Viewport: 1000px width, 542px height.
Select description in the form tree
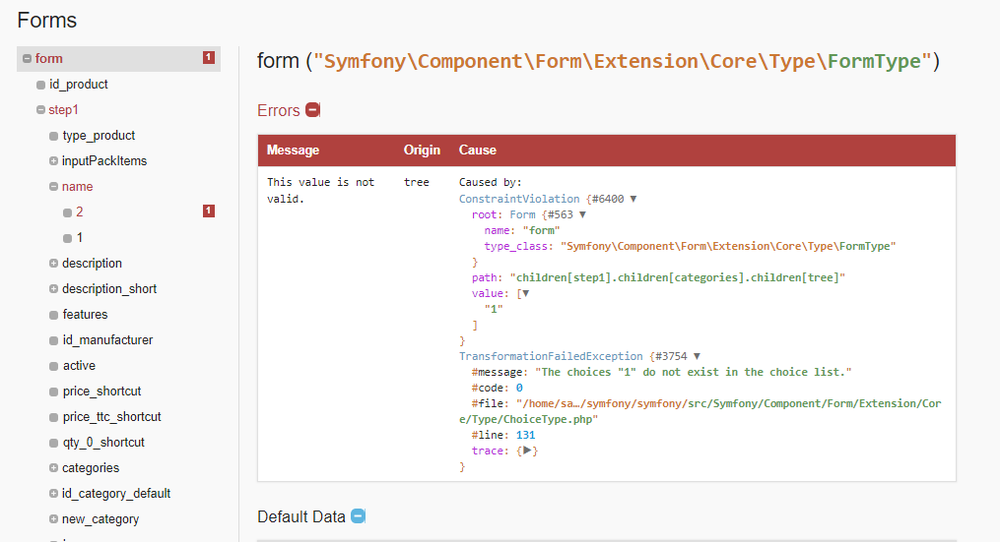click(x=92, y=263)
